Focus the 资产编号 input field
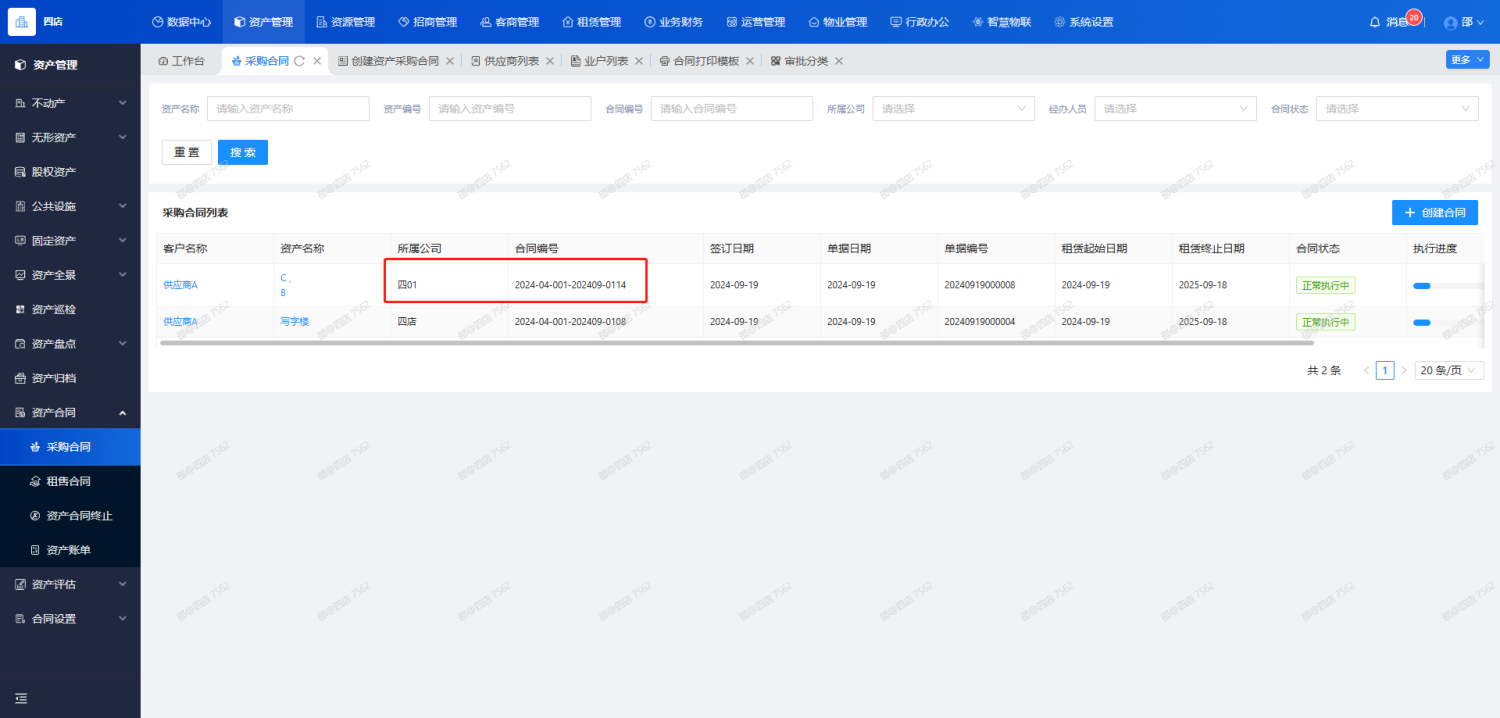1500x718 pixels. click(x=510, y=109)
